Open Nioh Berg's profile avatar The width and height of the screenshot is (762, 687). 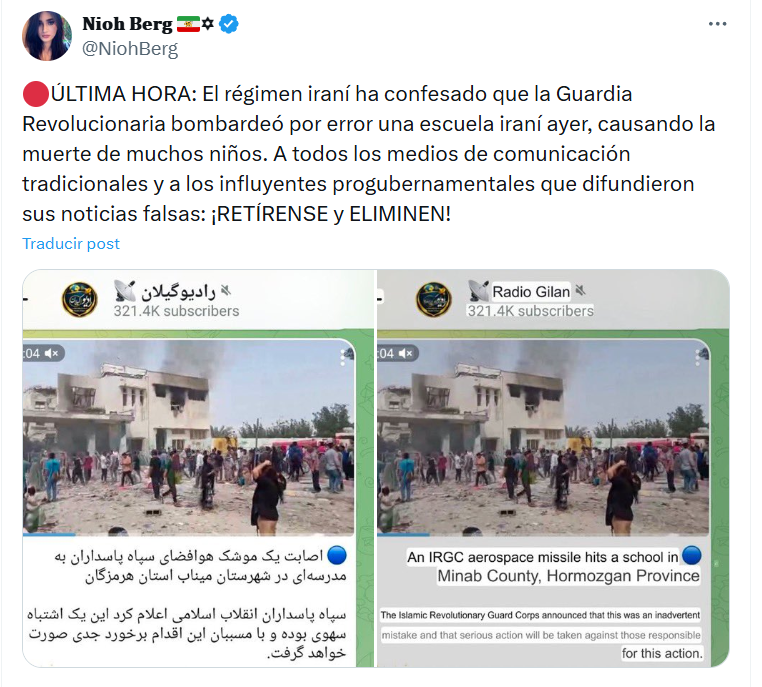click(47, 36)
